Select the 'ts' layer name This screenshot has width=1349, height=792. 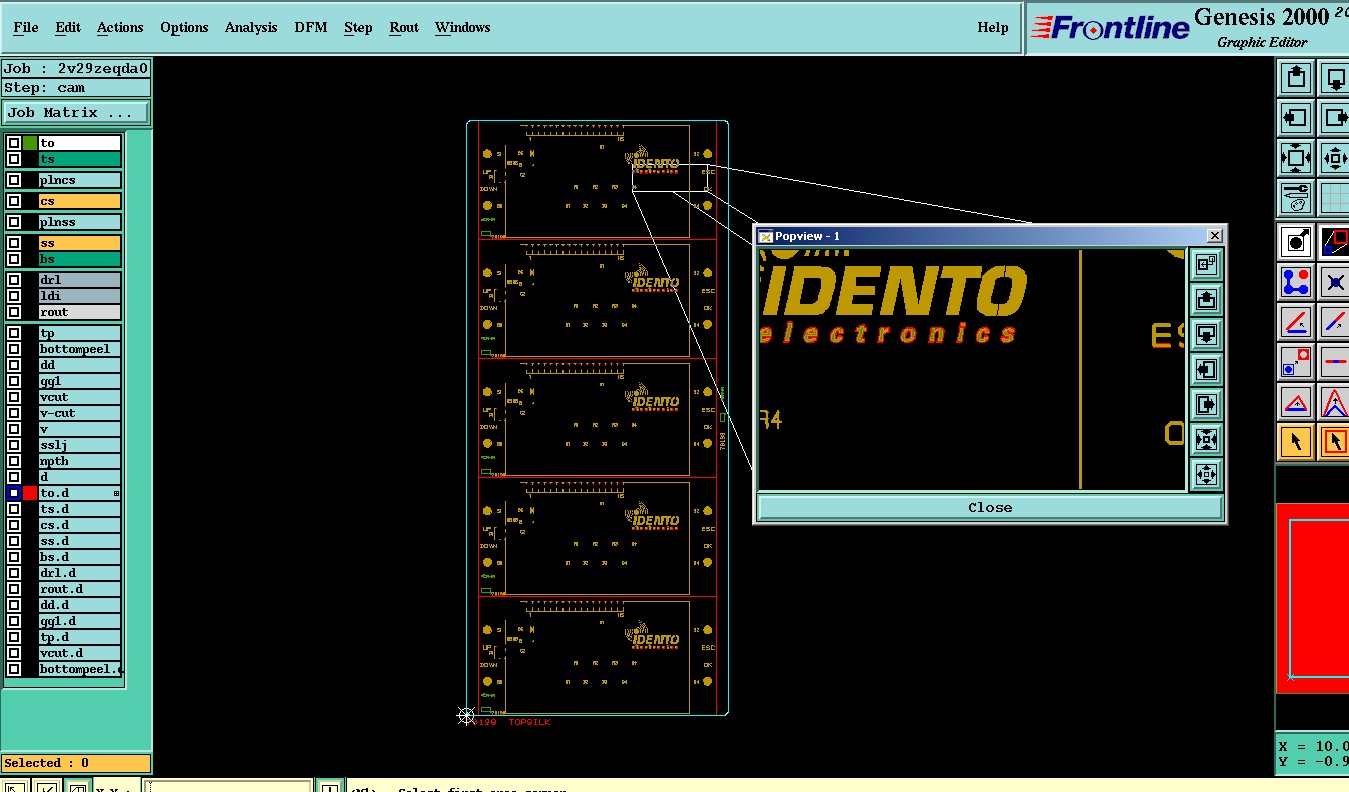click(80, 159)
